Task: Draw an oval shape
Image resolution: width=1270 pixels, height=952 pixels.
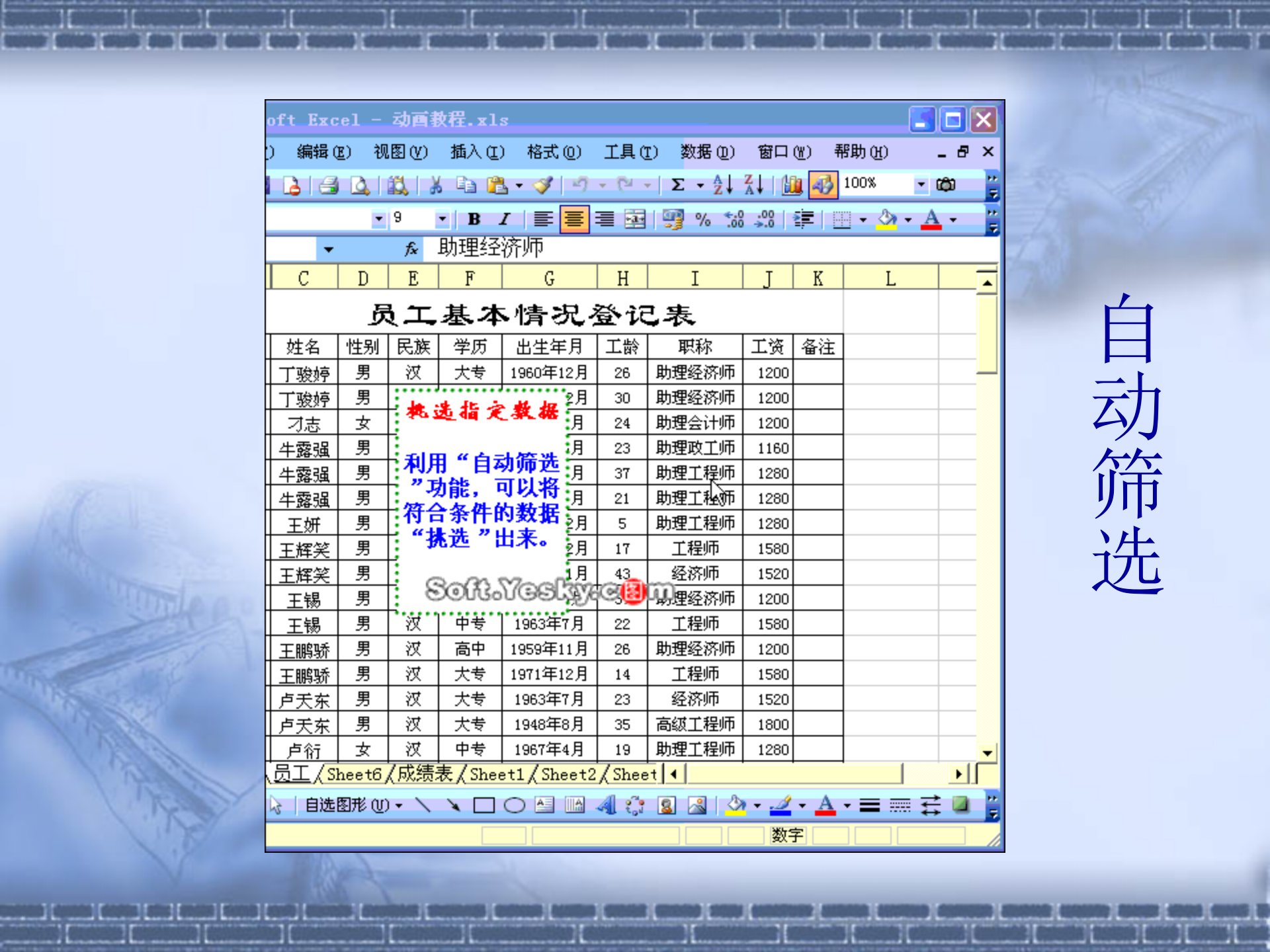Action: pyautogui.click(x=513, y=805)
